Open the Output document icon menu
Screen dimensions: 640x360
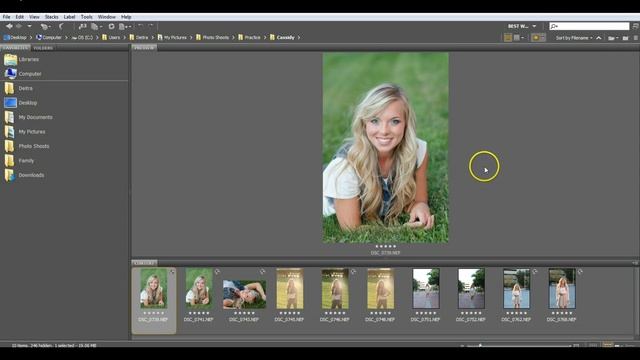pyautogui.click(x=125, y=26)
